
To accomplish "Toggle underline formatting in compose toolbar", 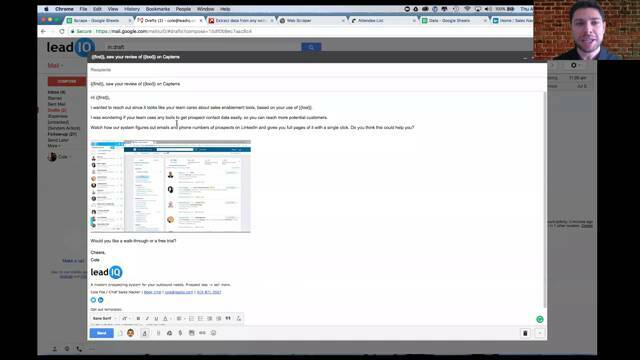I will 156,318.
